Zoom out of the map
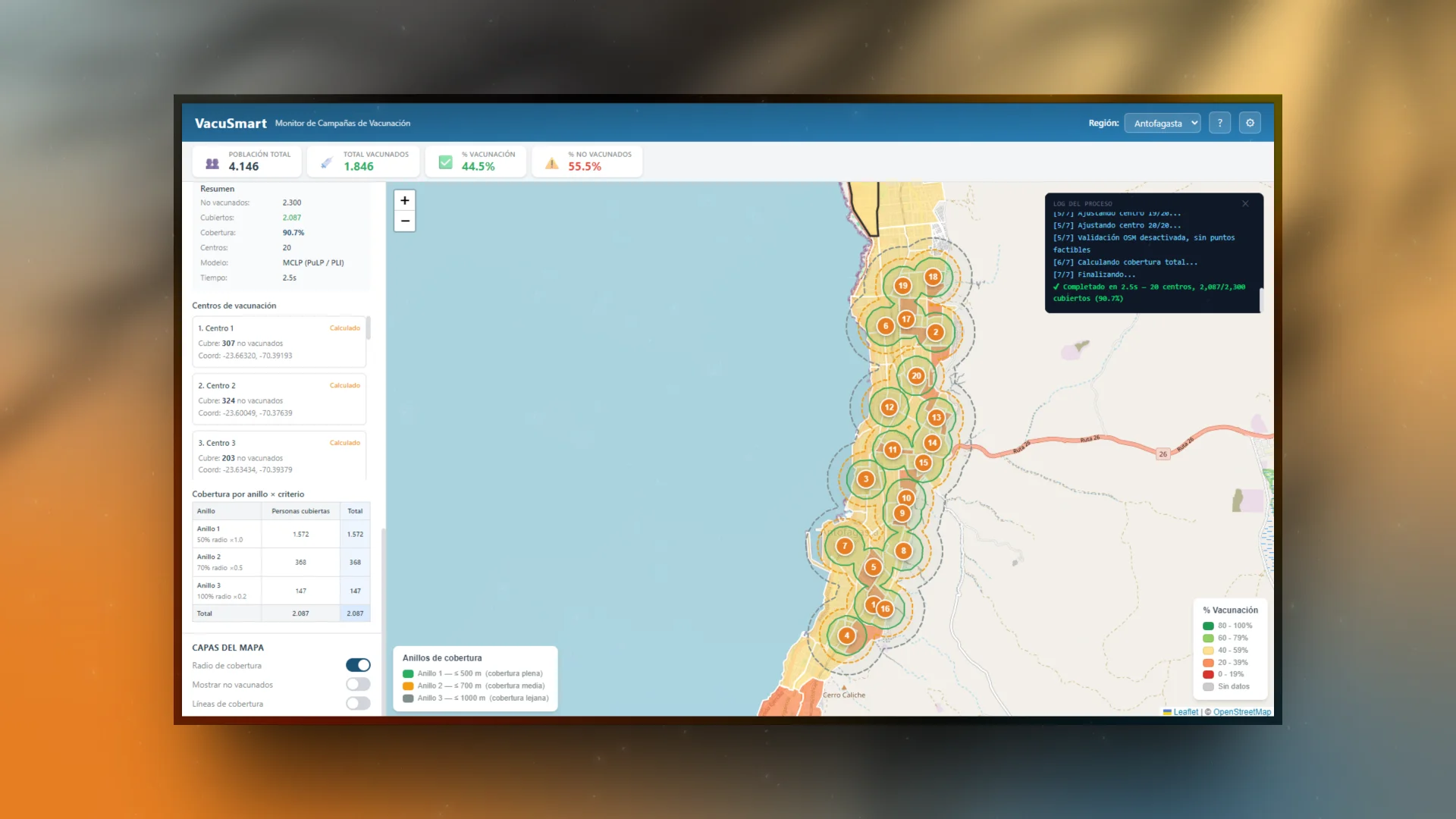Image resolution: width=1456 pixels, height=819 pixels. click(405, 221)
